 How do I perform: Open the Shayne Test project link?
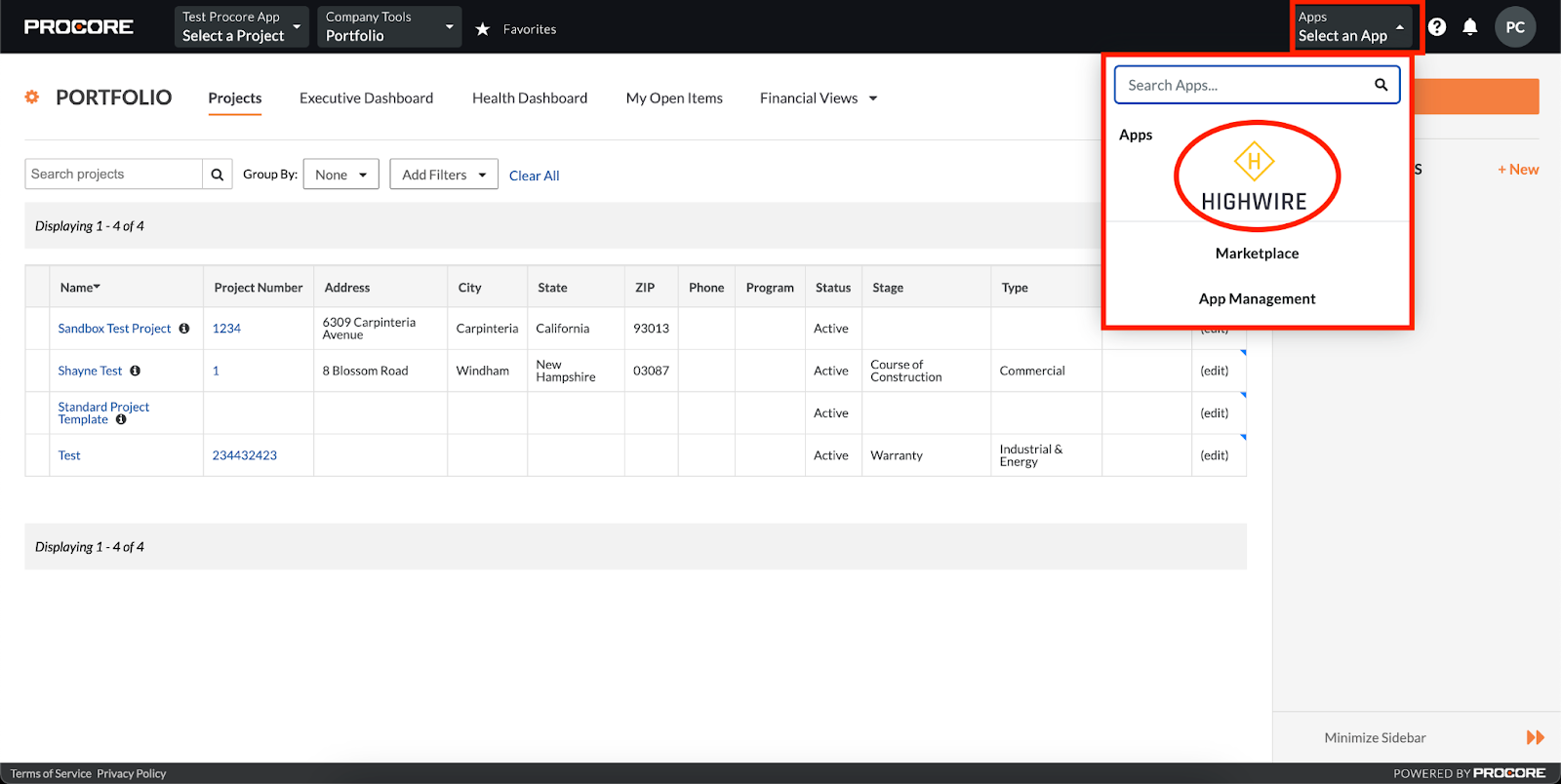pos(90,371)
